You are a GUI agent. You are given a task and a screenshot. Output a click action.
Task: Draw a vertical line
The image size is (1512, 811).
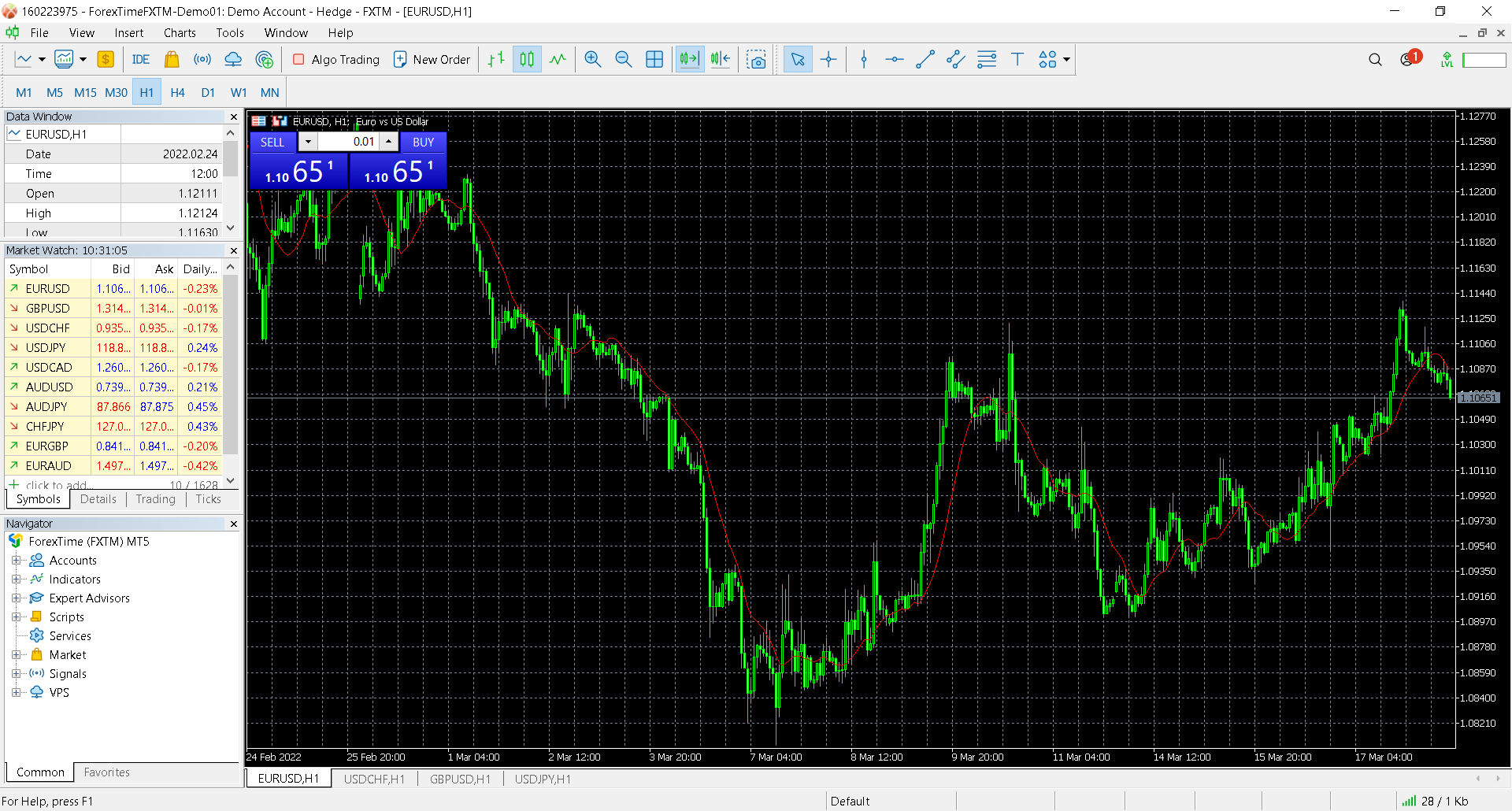[x=864, y=59]
